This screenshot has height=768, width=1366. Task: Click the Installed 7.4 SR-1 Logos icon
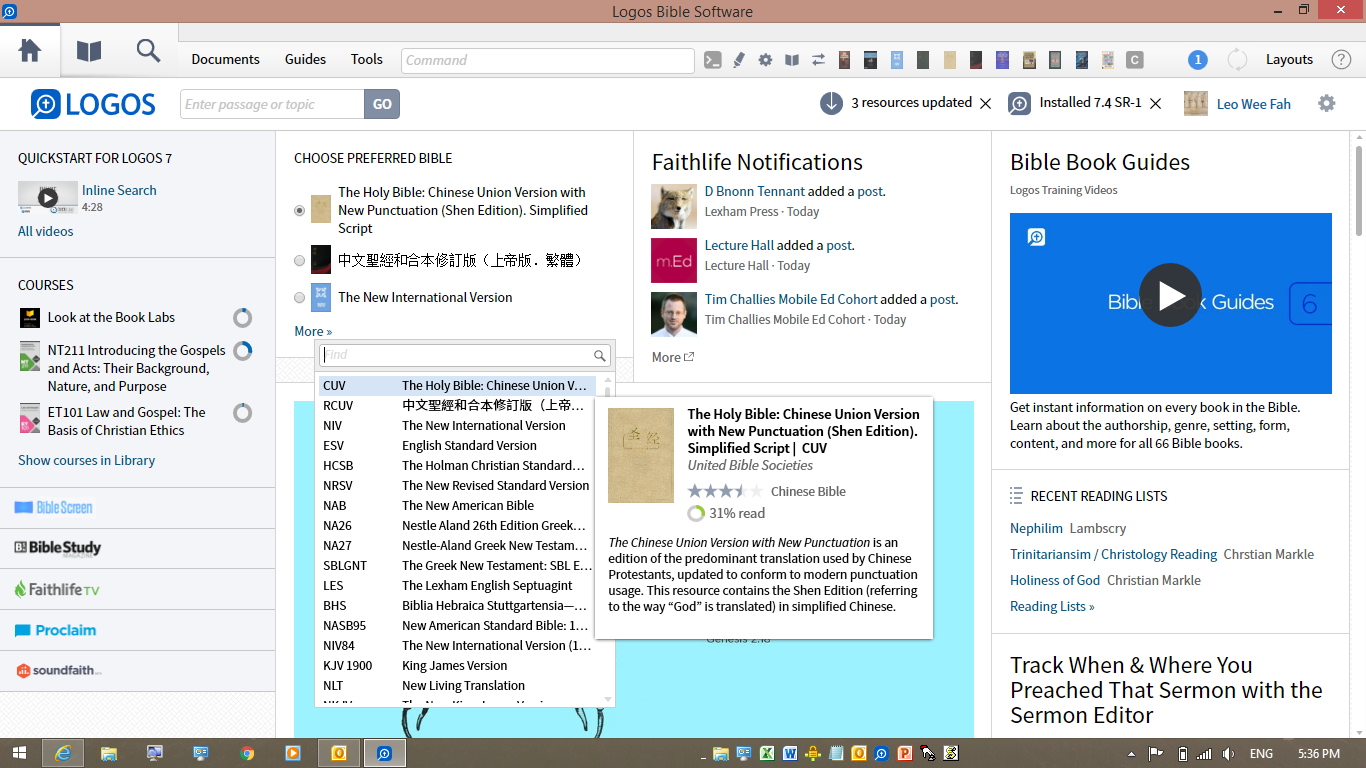[x=1019, y=103]
